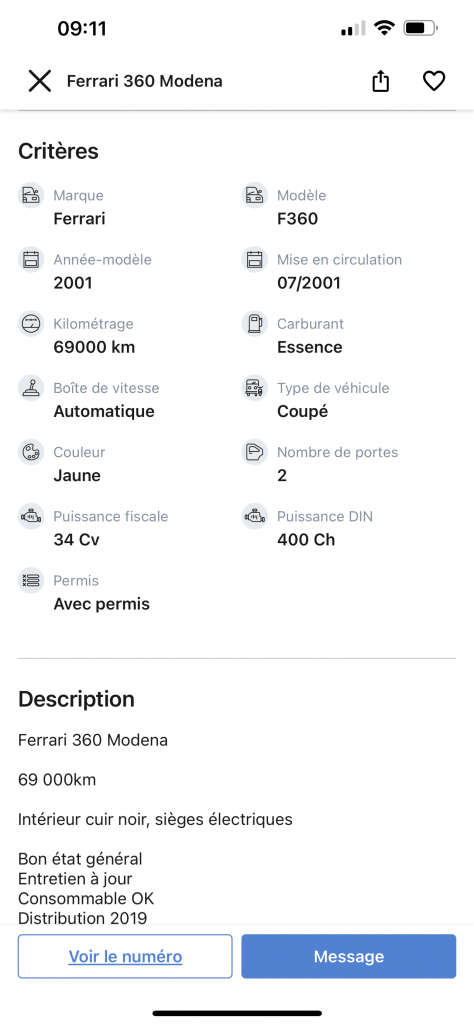Screen dimensions: 474x1025
Task: Tap the Nombre de portes door icon
Action: point(255,452)
